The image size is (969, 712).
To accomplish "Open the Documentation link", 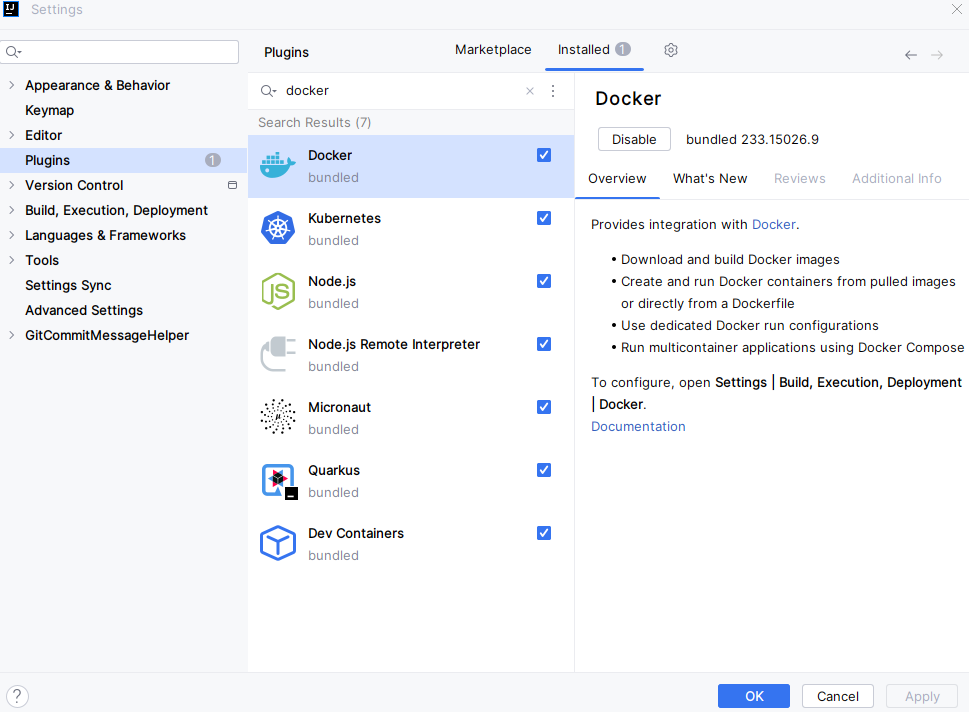I will pos(638,426).
